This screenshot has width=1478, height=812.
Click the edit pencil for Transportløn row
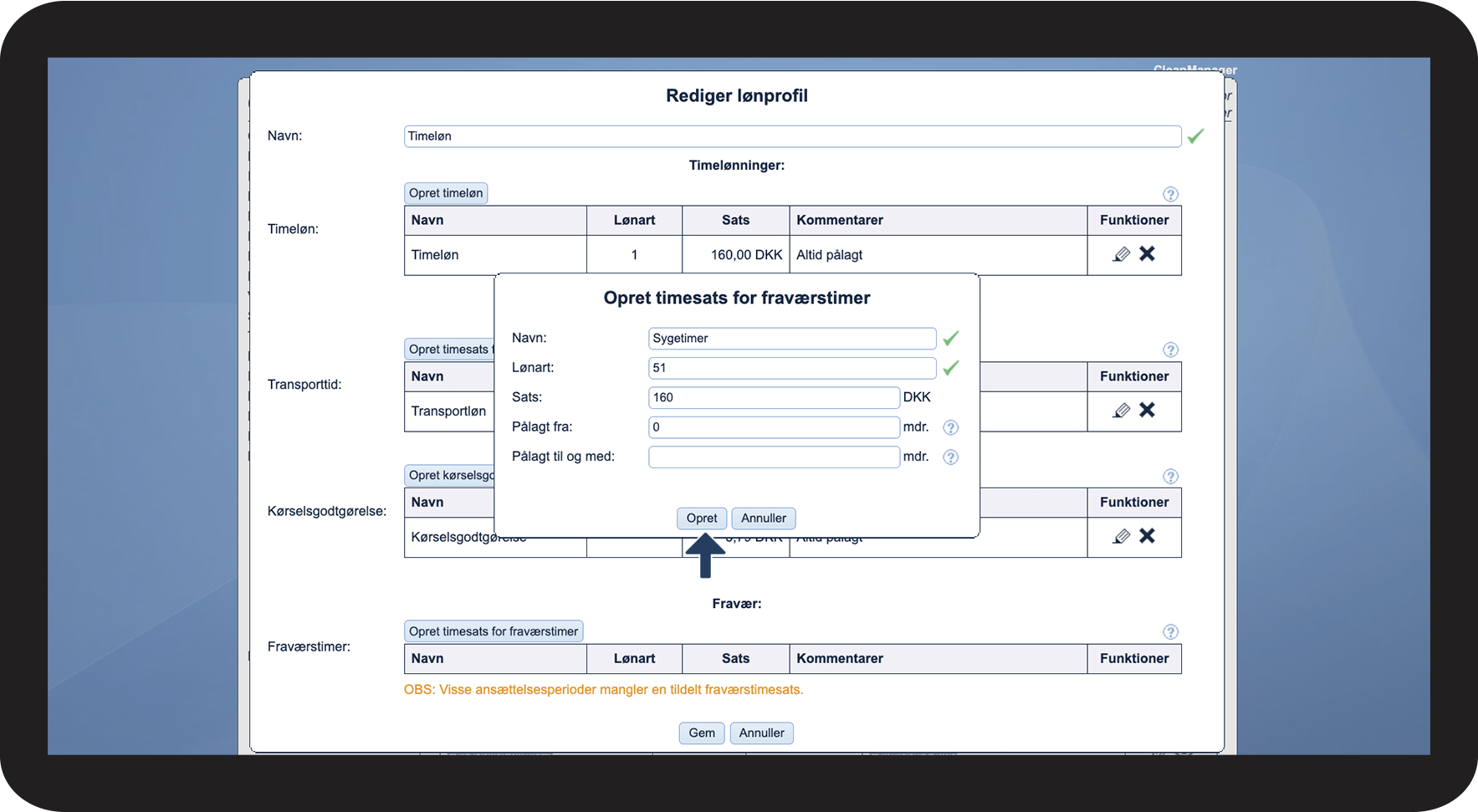[1122, 411]
